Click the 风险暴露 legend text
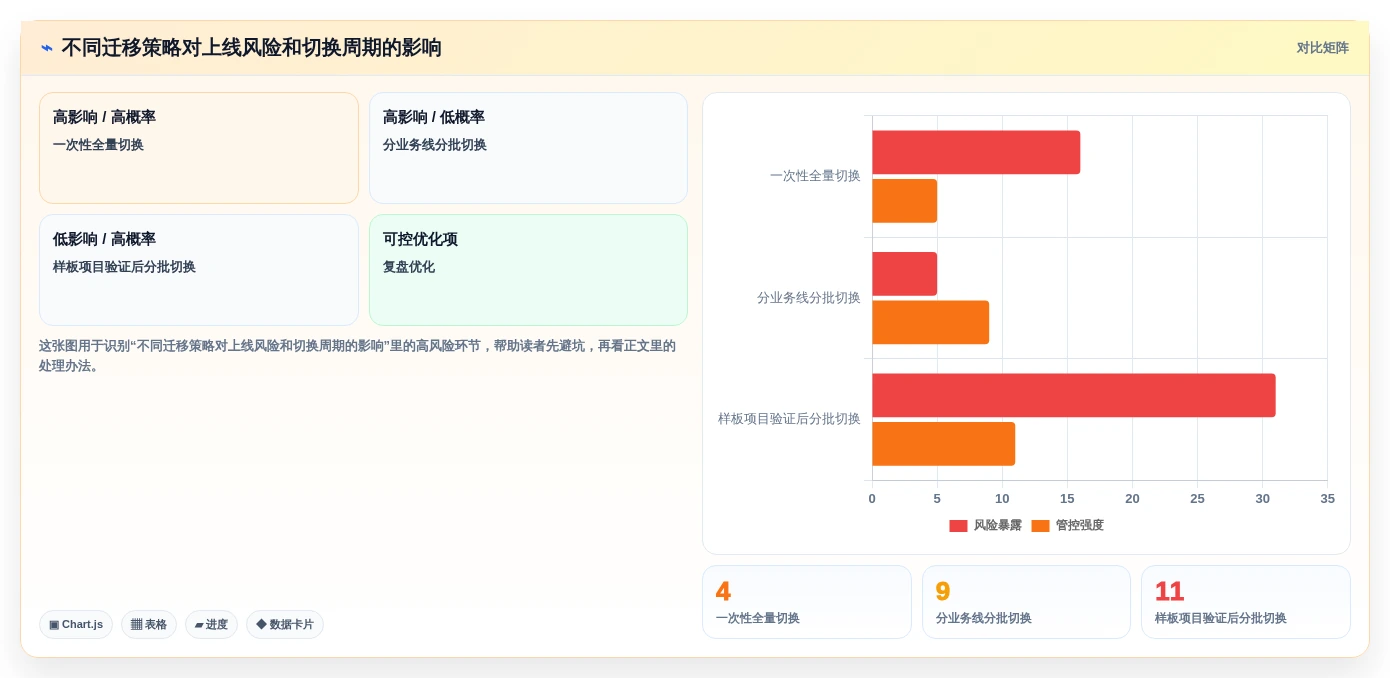The width and height of the screenshot is (1390, 678). click(998, 526)
